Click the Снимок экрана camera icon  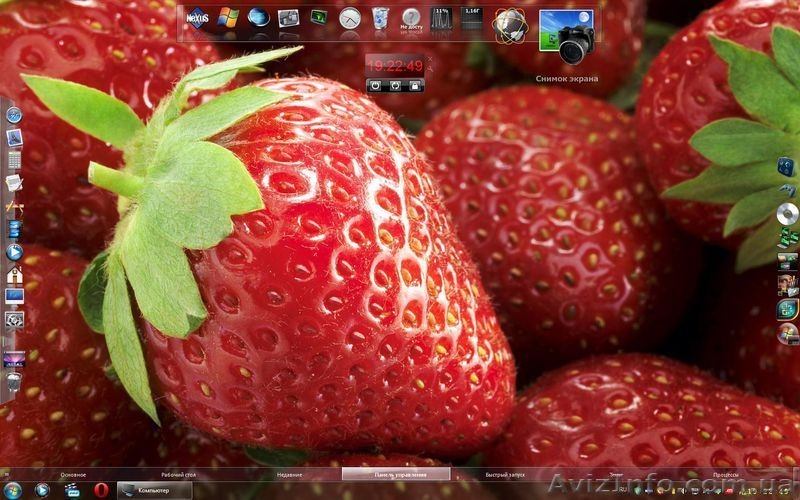pos(567,37)
